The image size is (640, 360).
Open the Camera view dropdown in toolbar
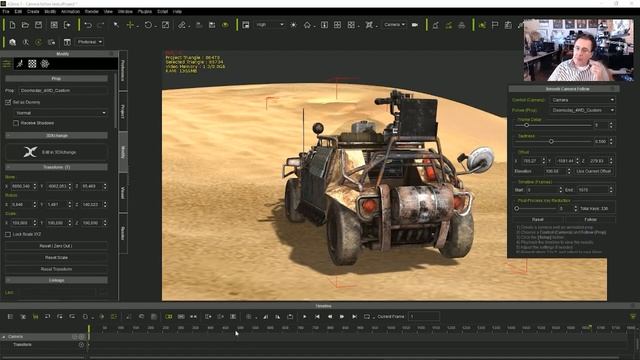tap(394, 25)
